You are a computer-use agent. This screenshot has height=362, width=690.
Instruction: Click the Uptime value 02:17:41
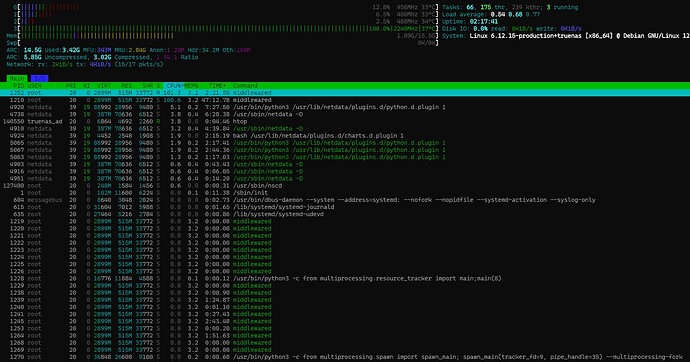484,22
